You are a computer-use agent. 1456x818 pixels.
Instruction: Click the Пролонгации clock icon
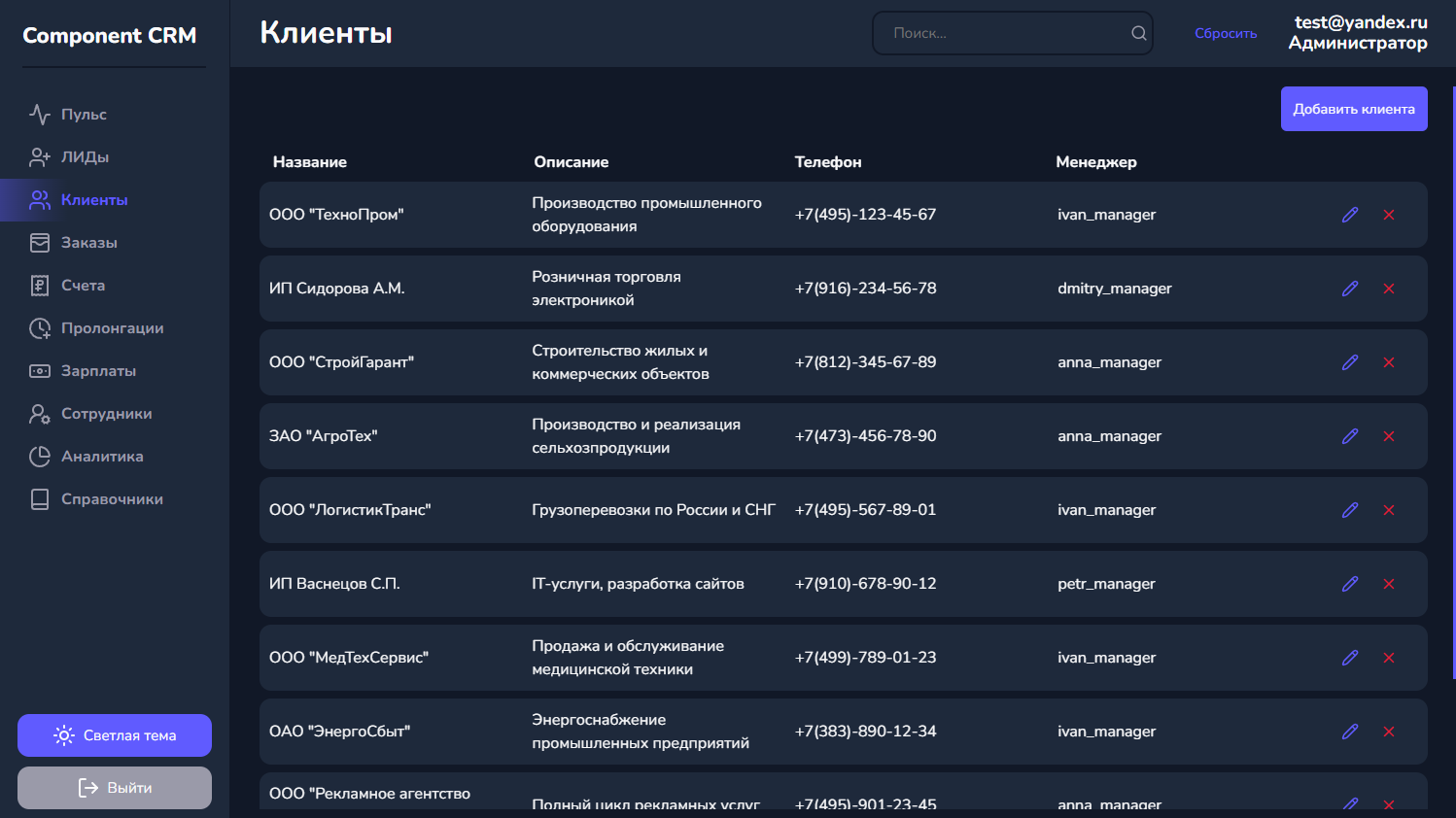[x=40, y=328]
